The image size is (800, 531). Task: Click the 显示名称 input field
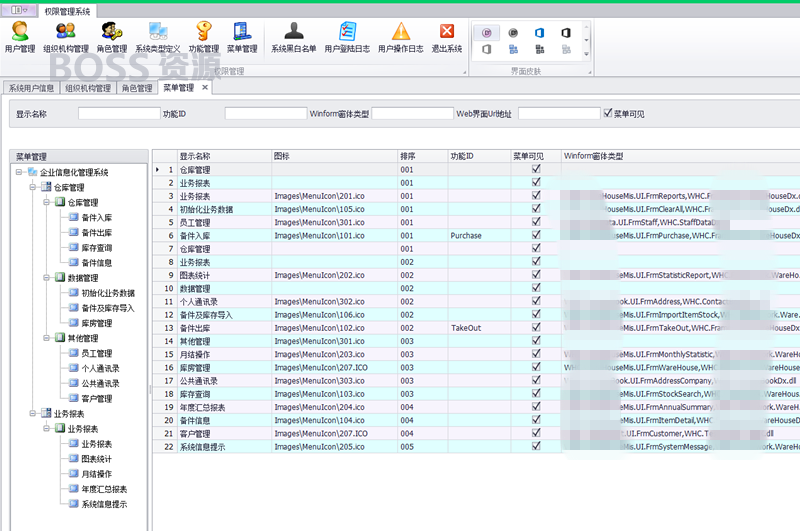[x=119, y=113]
